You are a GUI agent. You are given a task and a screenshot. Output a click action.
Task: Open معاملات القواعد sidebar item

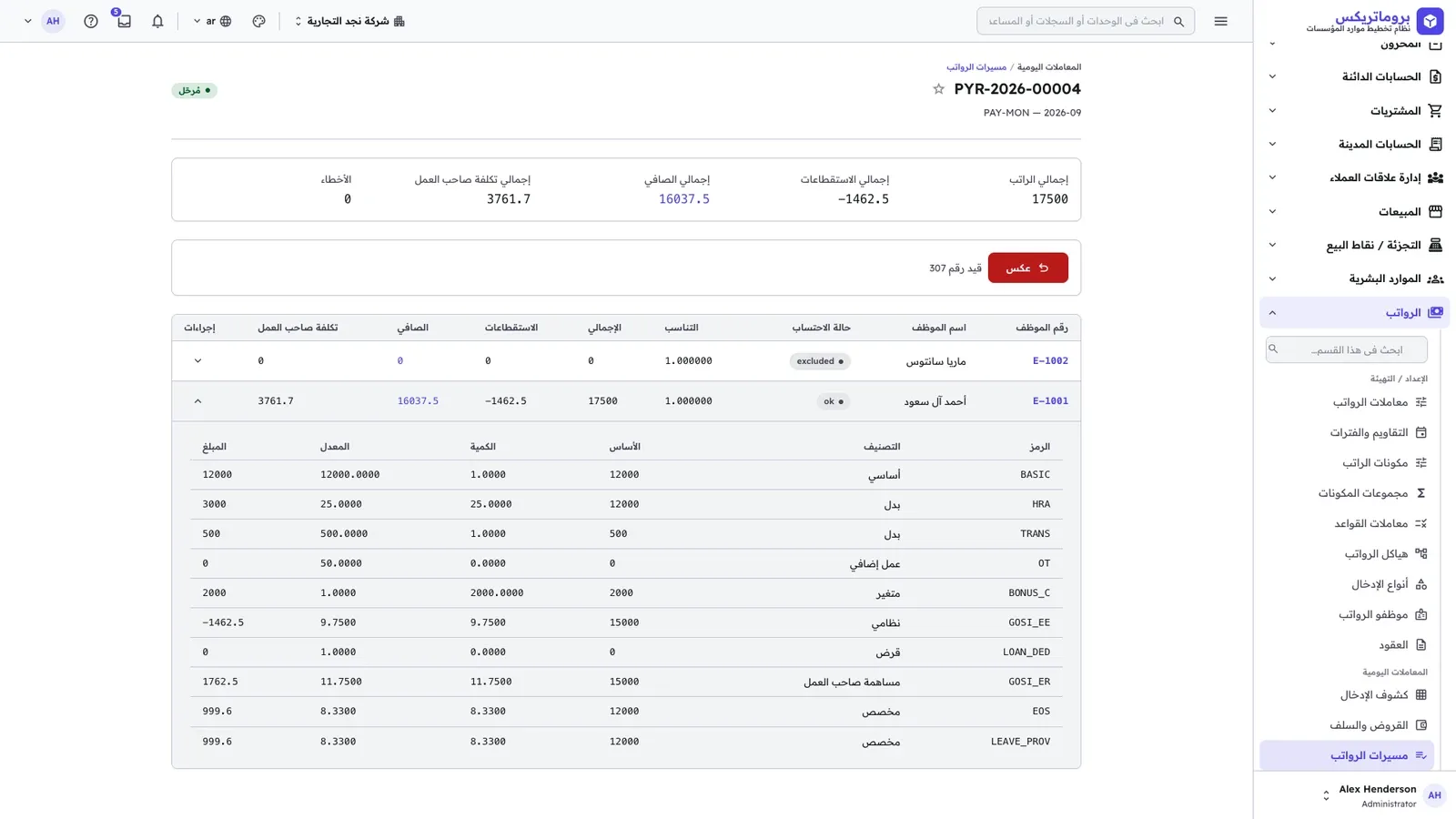point(1347,523)
